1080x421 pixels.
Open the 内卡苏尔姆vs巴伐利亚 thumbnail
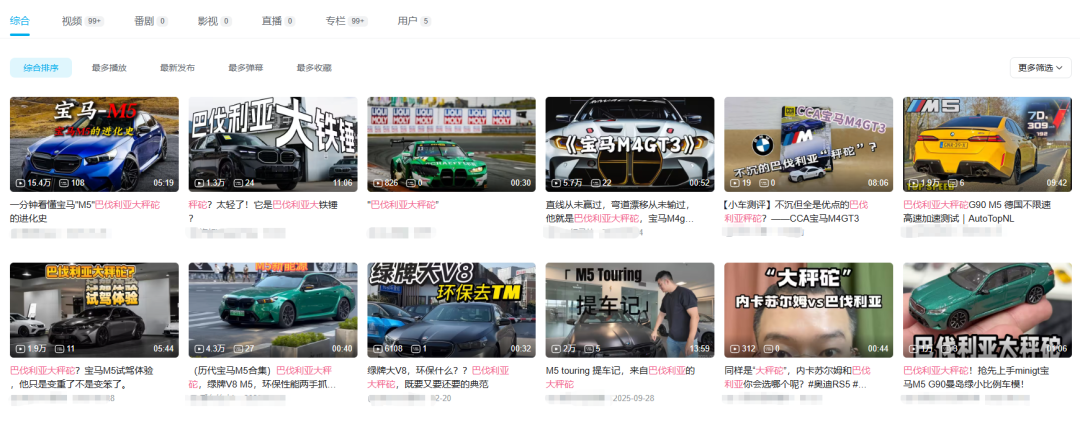pyautogui.click(x=808, y=309)
